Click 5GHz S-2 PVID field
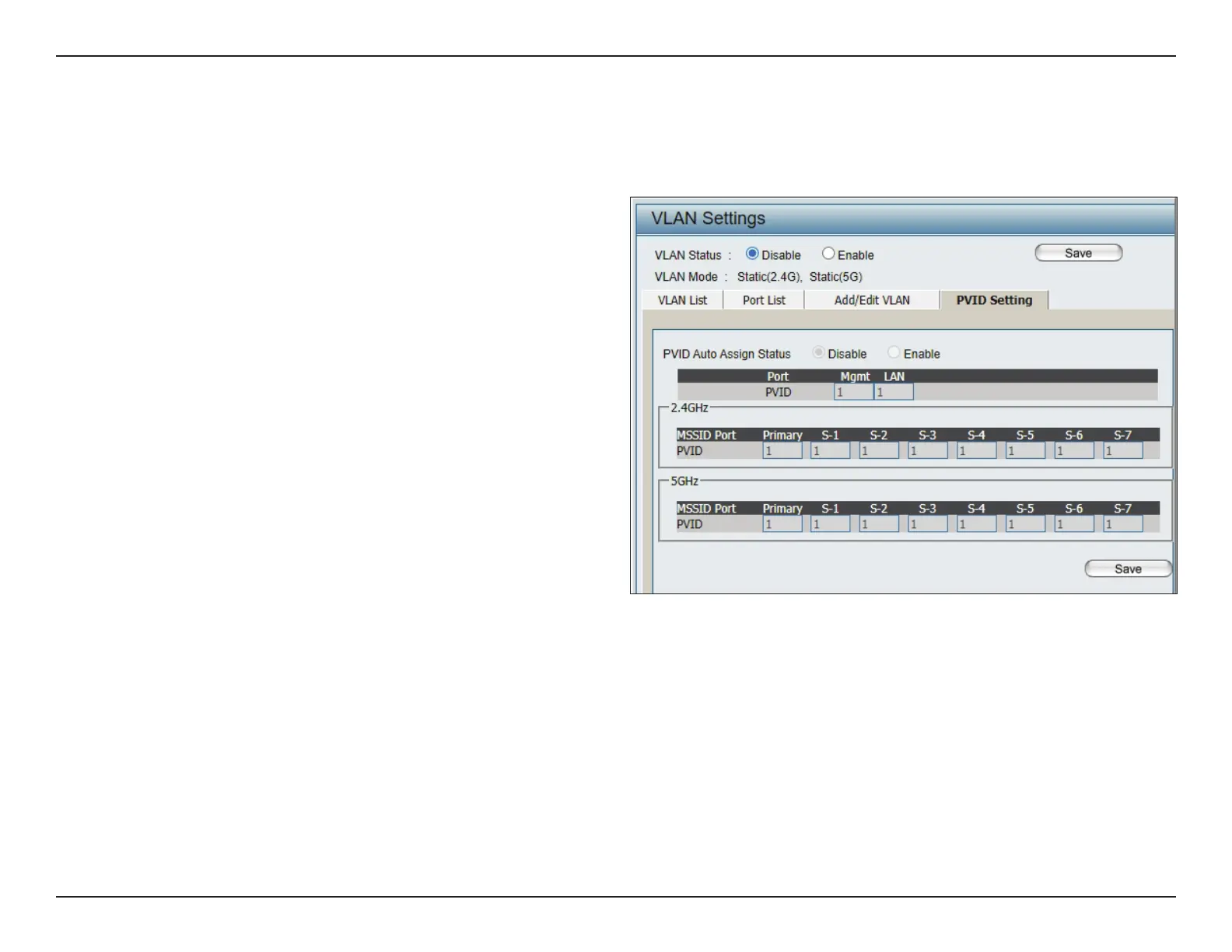The width and height of the screenshot is (1232, 952). 879,524
